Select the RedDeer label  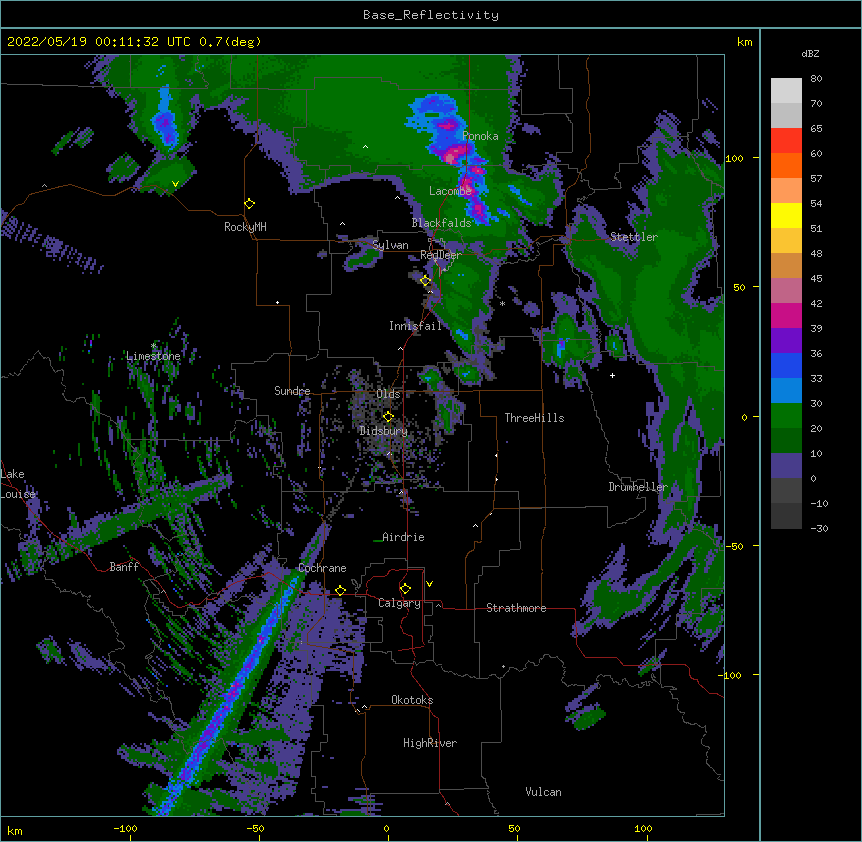441,255
